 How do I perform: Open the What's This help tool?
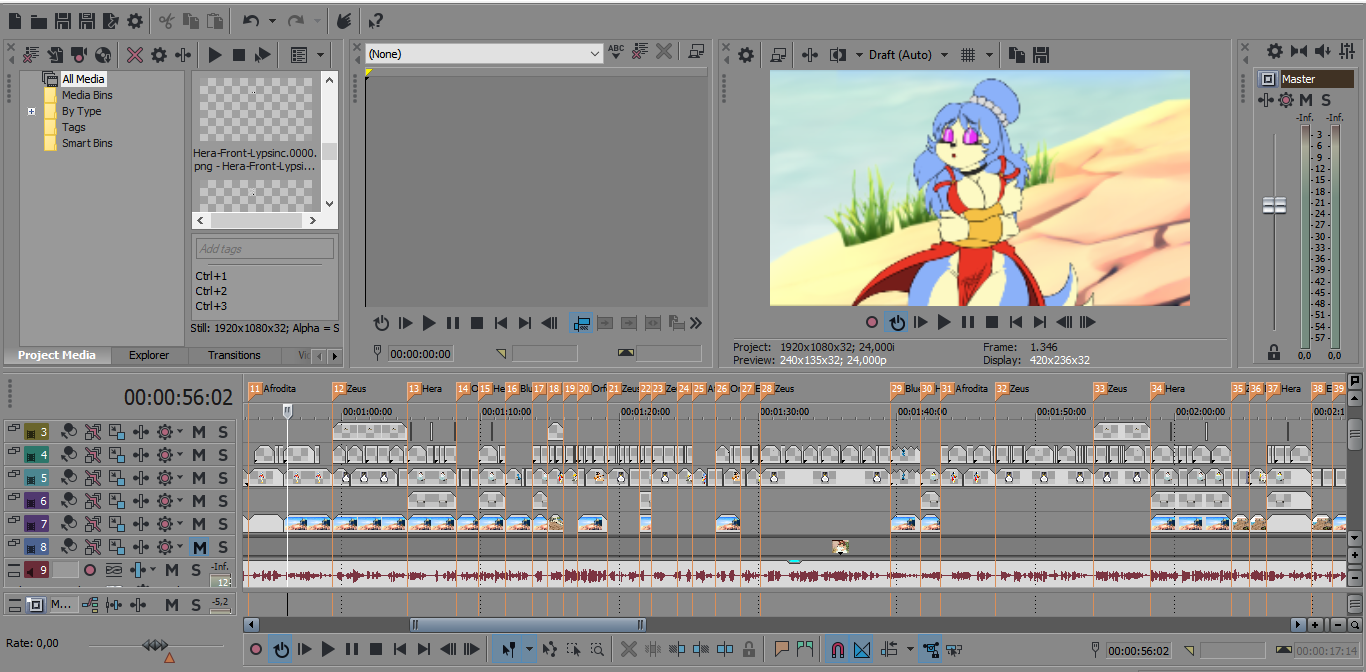(375, 21)
